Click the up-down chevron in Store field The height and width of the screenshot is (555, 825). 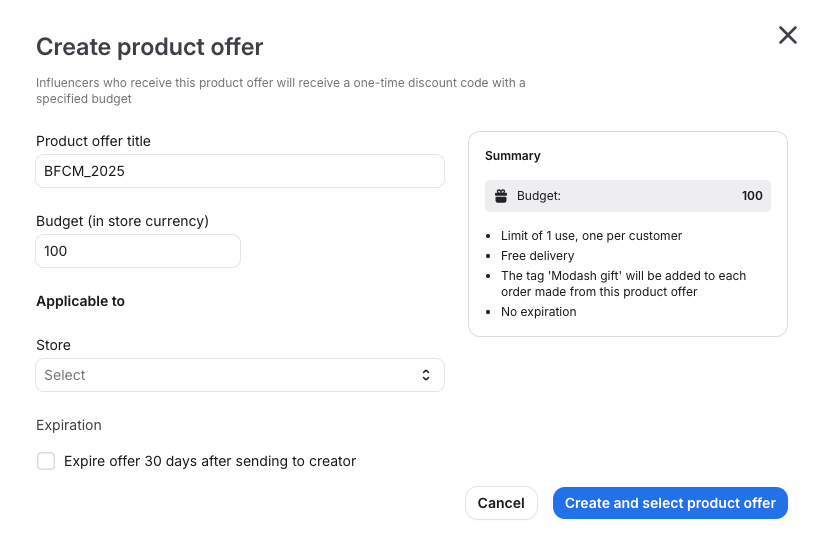point(426,375)
